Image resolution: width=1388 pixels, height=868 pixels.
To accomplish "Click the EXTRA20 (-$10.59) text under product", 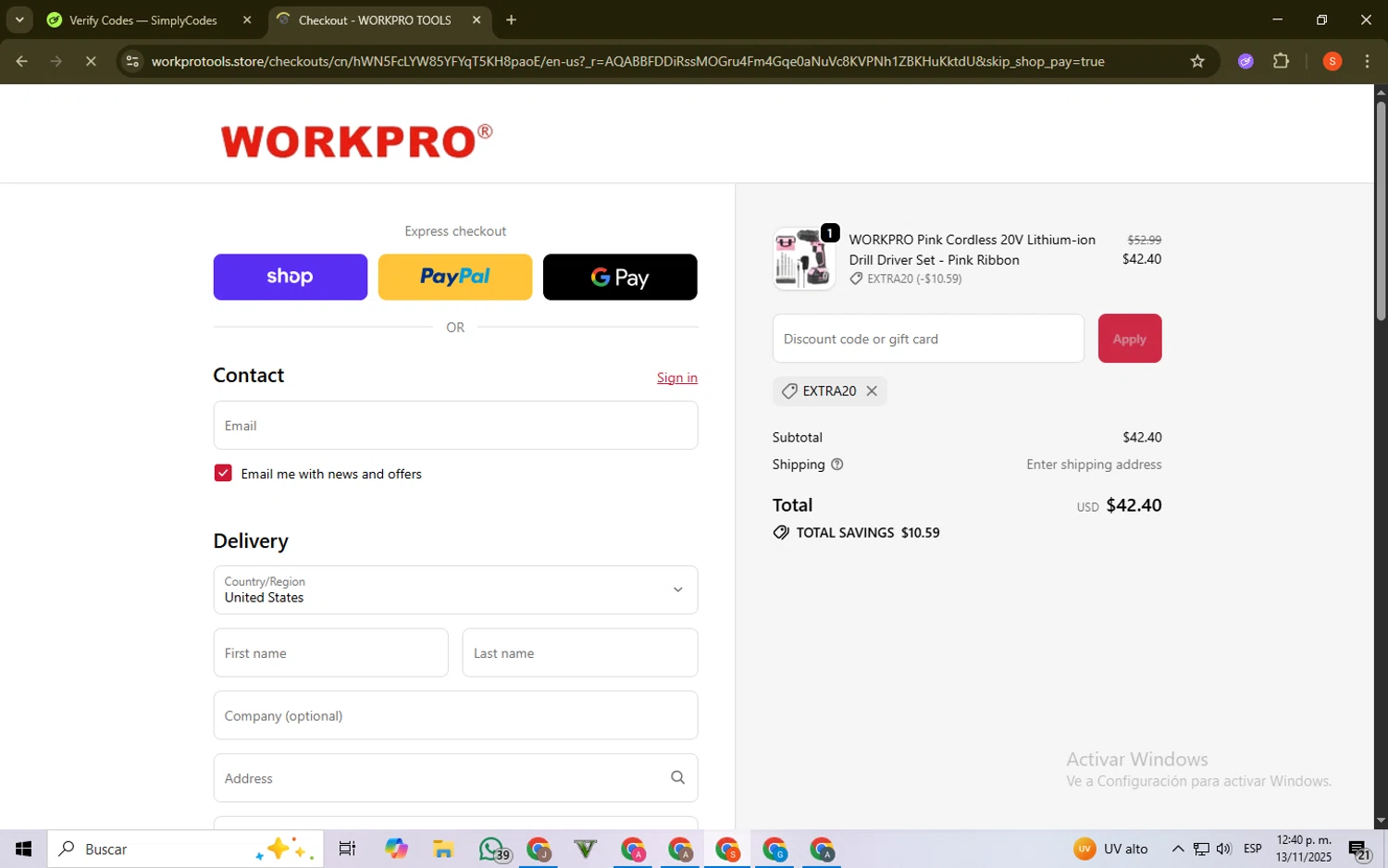I will [x=914, y=279].
